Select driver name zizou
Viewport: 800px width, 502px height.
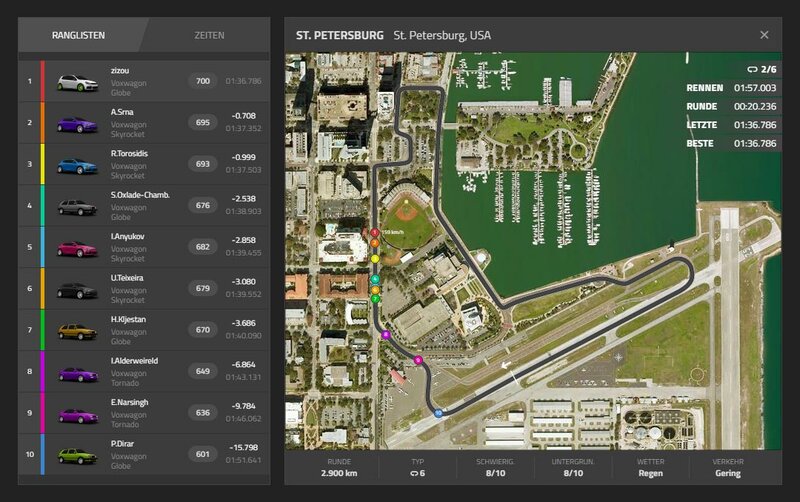tap(120, 70)
